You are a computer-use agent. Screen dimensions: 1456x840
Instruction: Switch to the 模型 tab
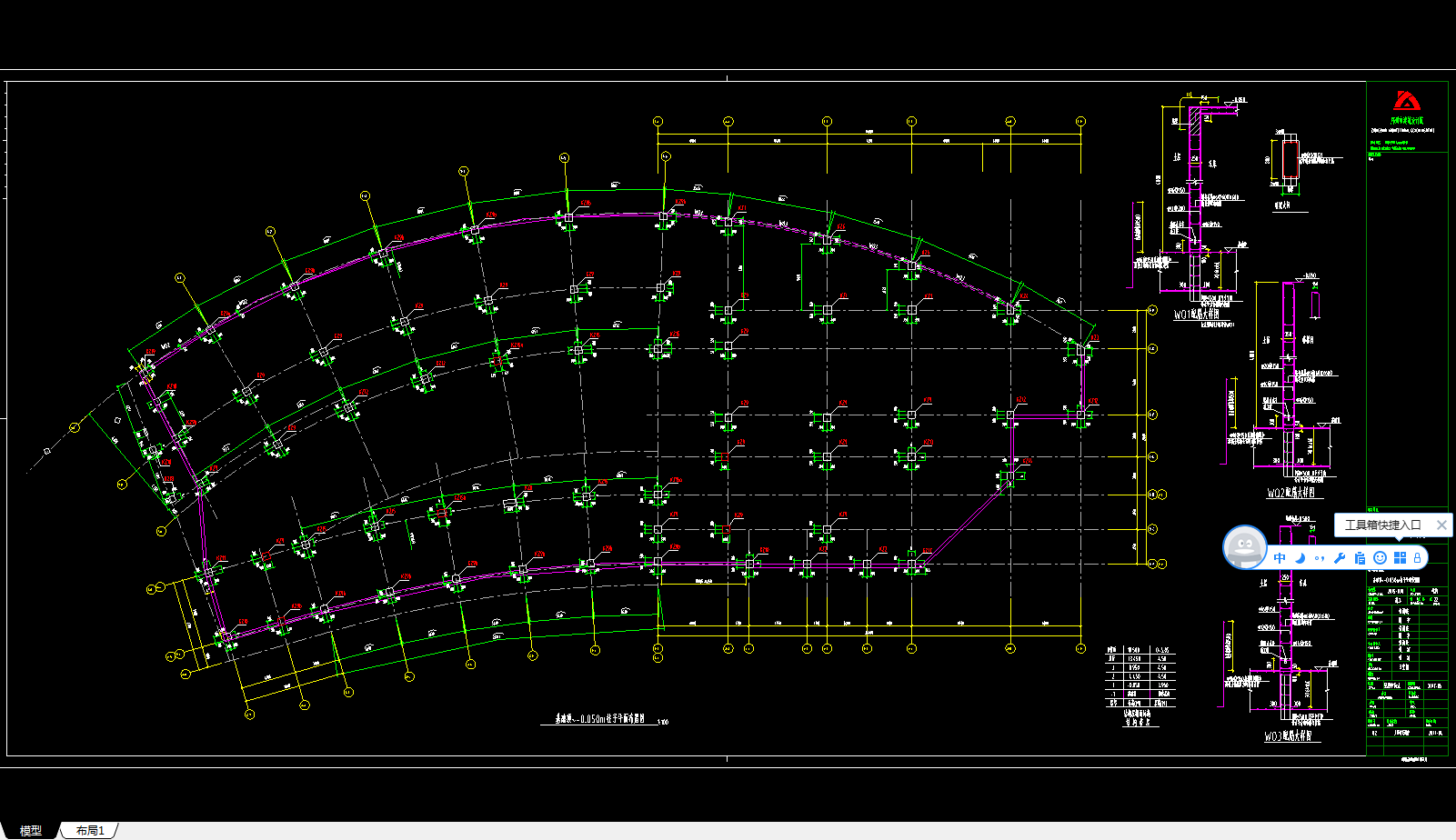click(x=31, y=831)
